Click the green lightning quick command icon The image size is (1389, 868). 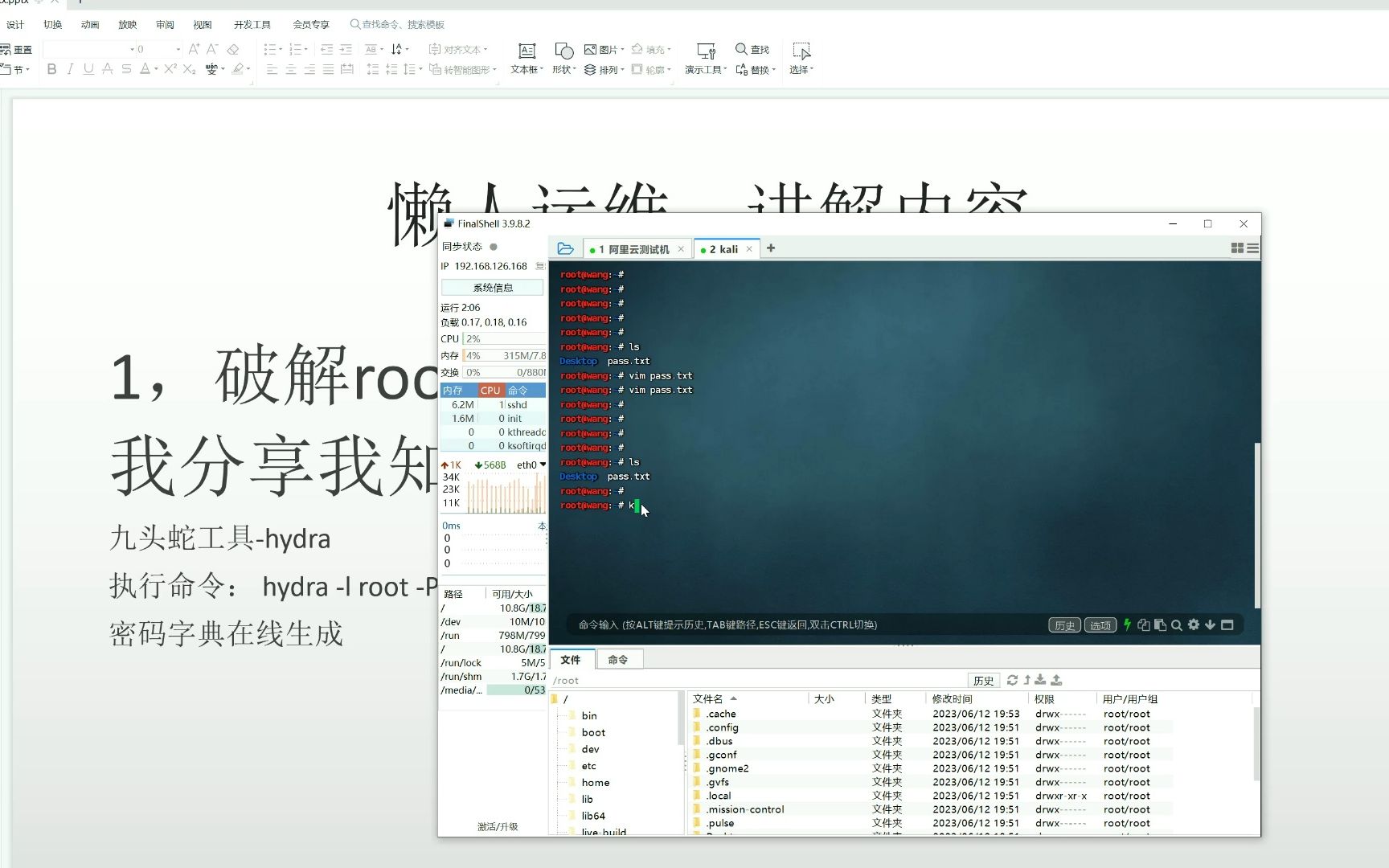(x=1127, y=624)
